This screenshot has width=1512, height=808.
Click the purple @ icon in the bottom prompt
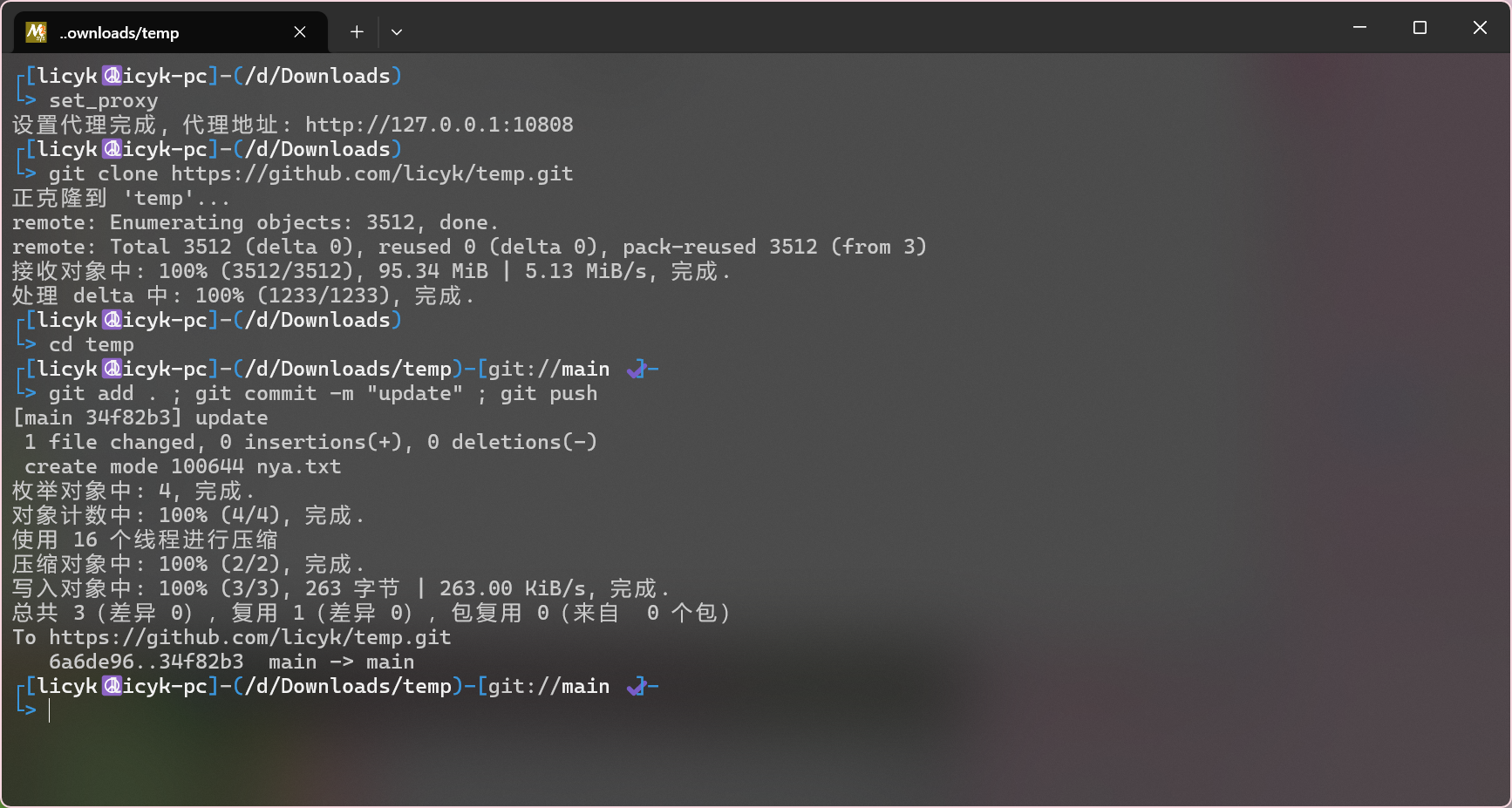point(112,686)
